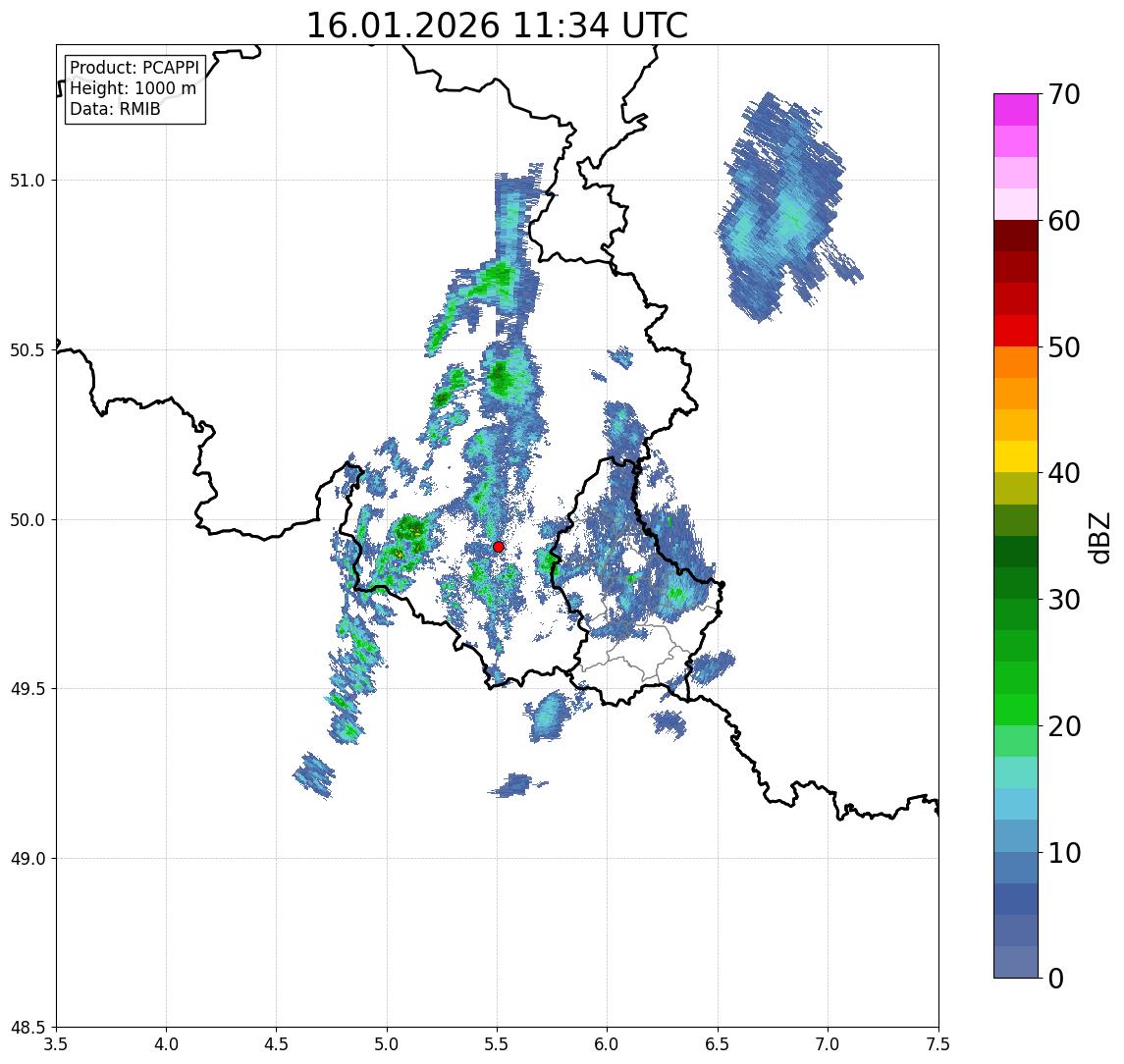Click the magenta top segment of colorbar

(1016, 110)
